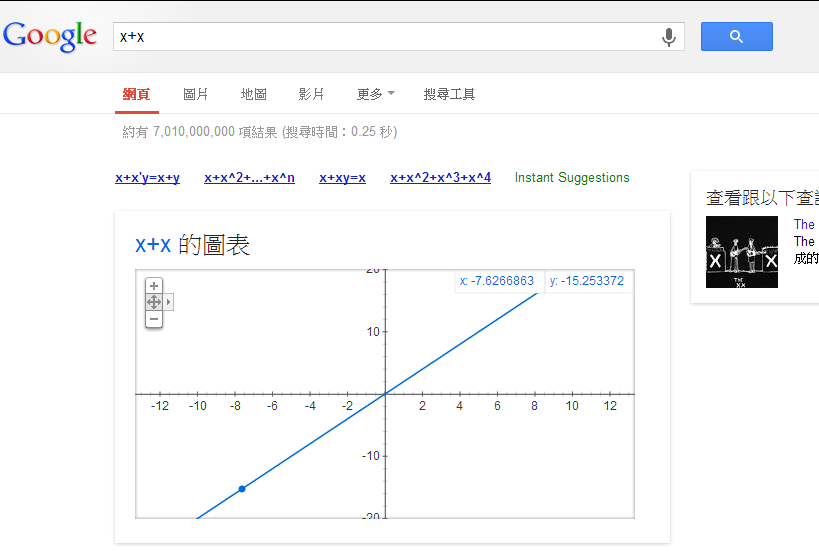Expand the graph pan options arrow
The image size is (819, 558).
[x=168, y=302]
